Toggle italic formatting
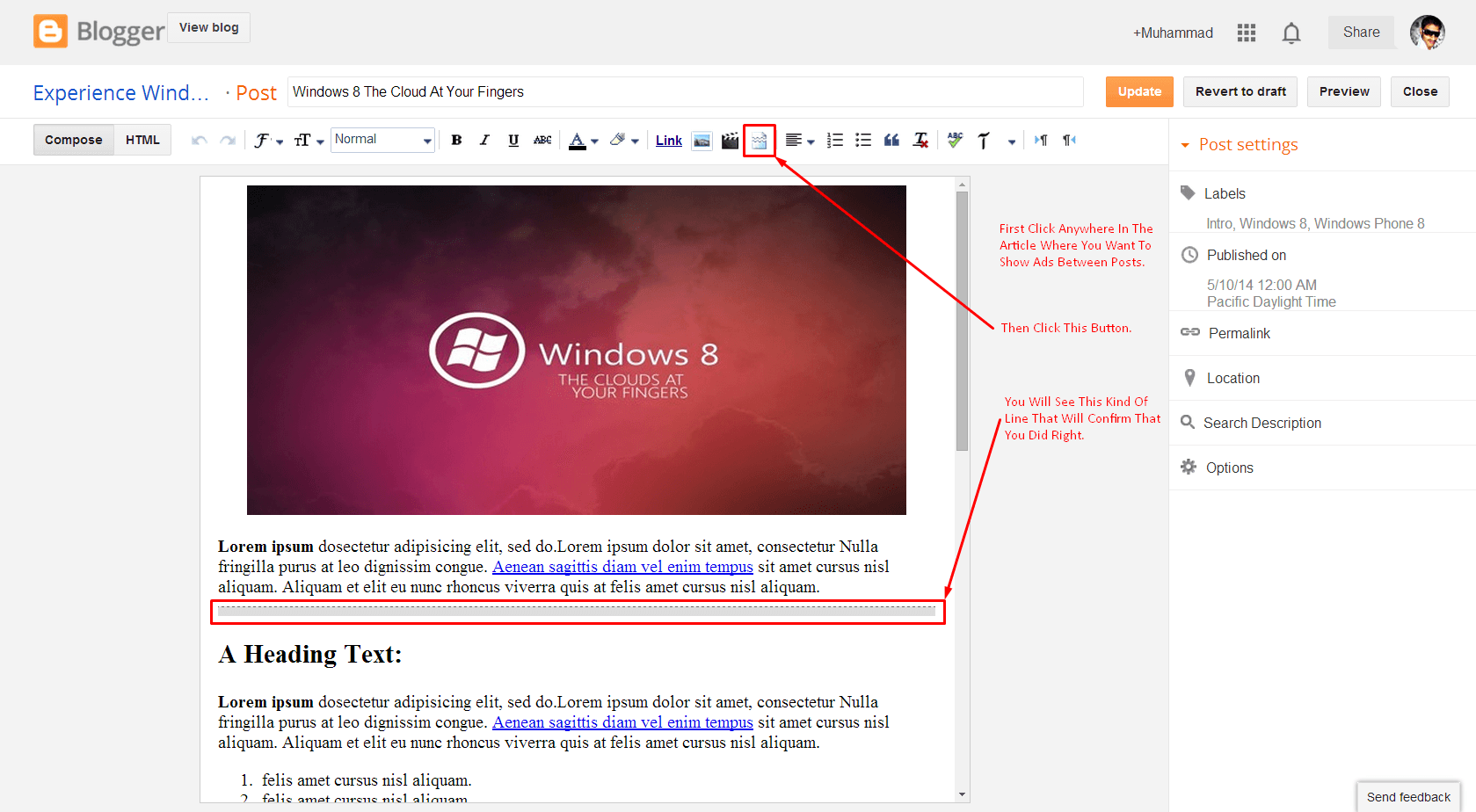Image resolution: width=1476 pixels, height=812 pixels. [x=484, y=140]
